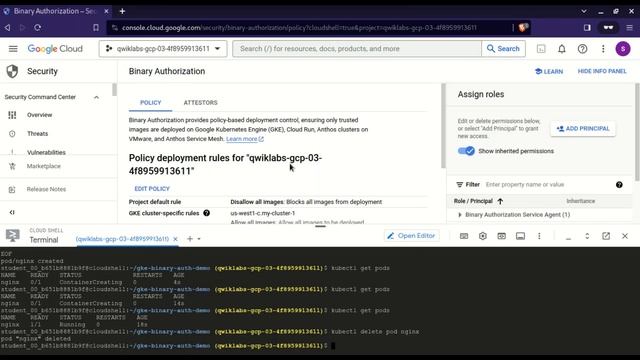Image resolution: width=640 pixels, height=360 pixels.
Task: Click the blue Search button
Action: click(503, 49)
